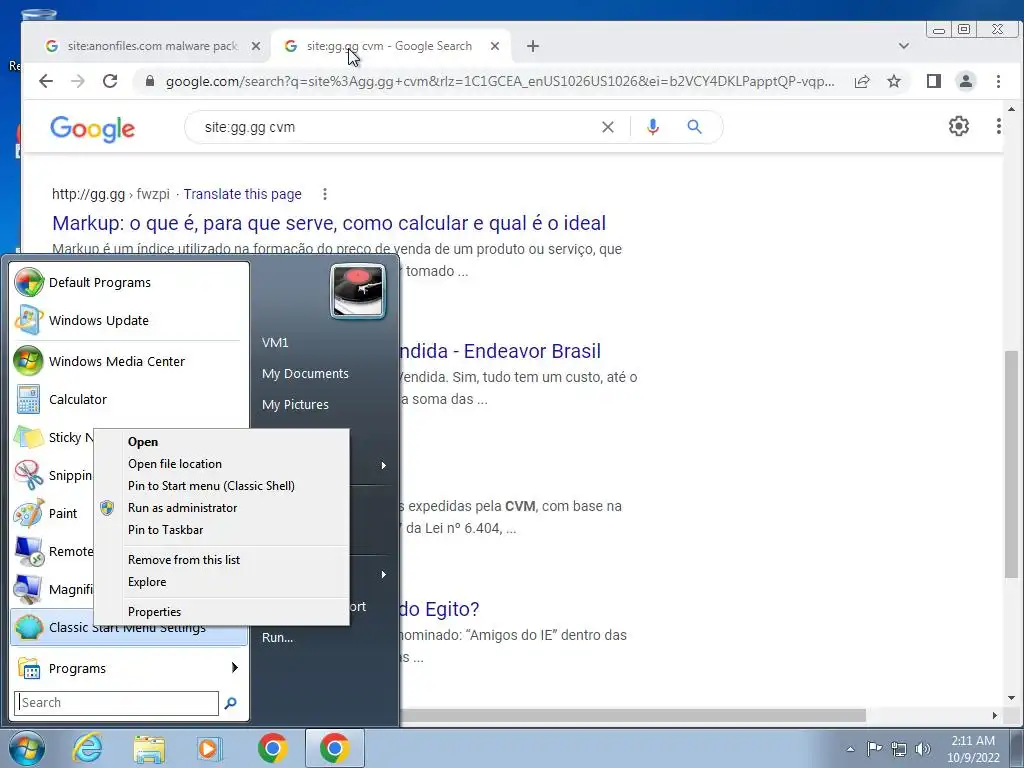Expand the Programs submenu arrow
The image size is (1024, 768).
click(234, 667)
